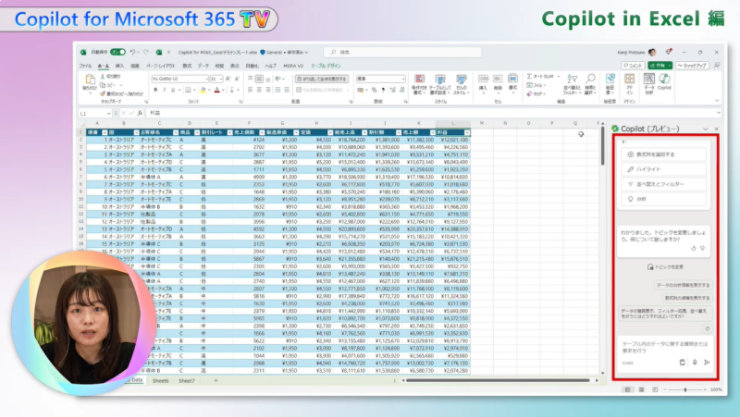740x417 pixels.
Task: Click the AutoSum (オートSUM) button
Action: click(x=541, y=76)
